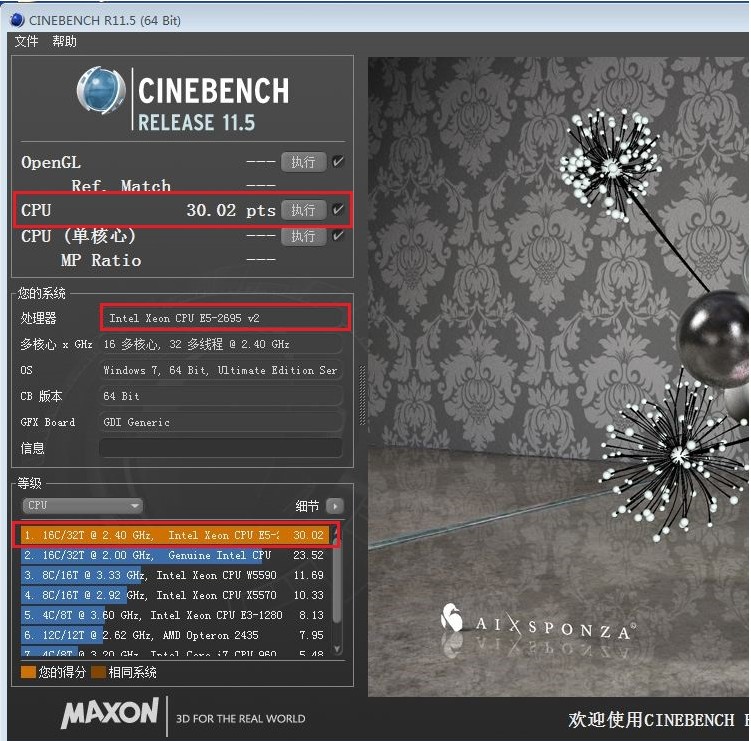The height and width of the screenshot is (741, 751).
Task: Click the rendered scene preview image
Action: click(x=558, y=377)
